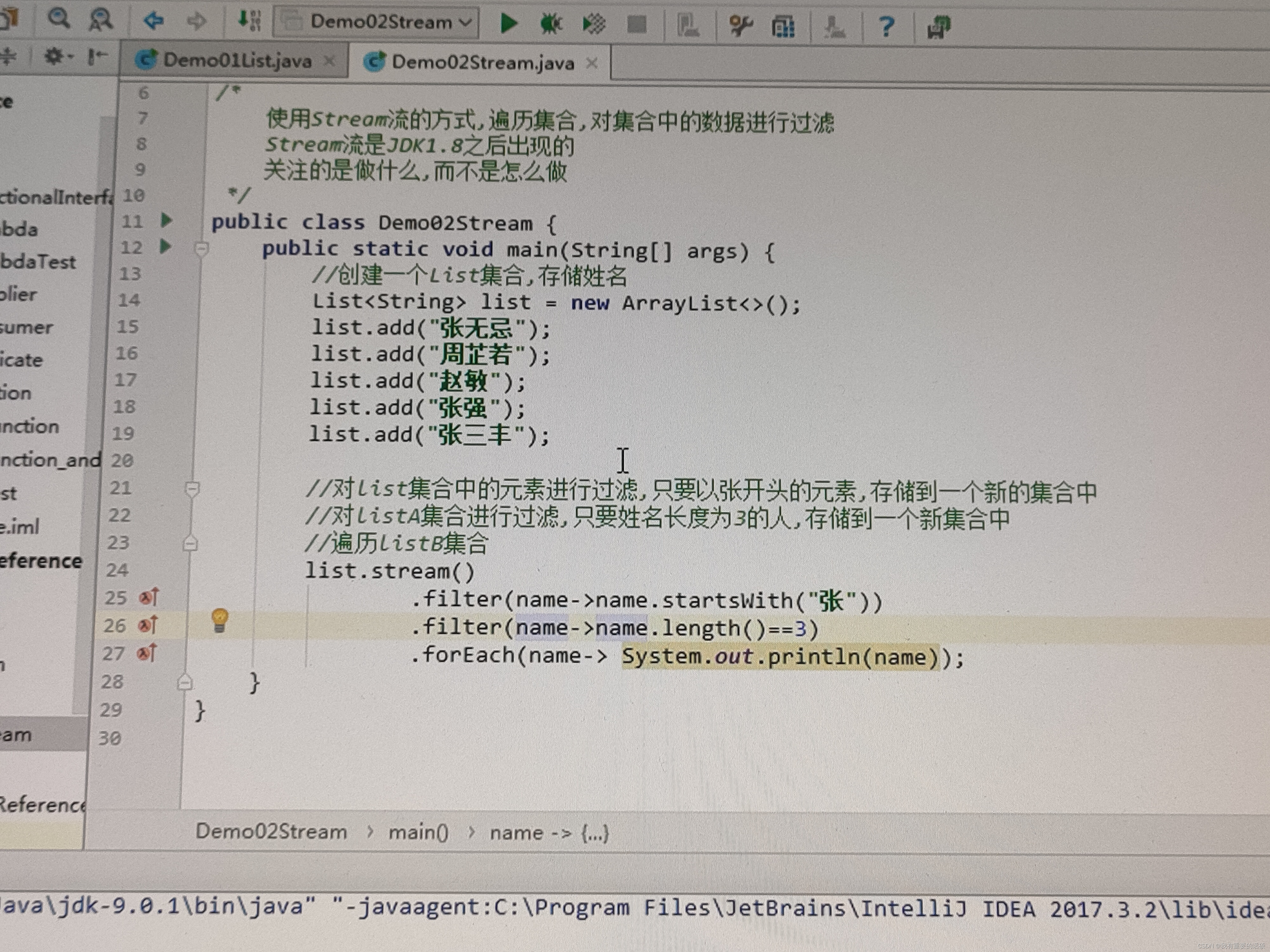Open Project Structure icon in toolbar
The image size is (1270, 952).
click(783, 26)
